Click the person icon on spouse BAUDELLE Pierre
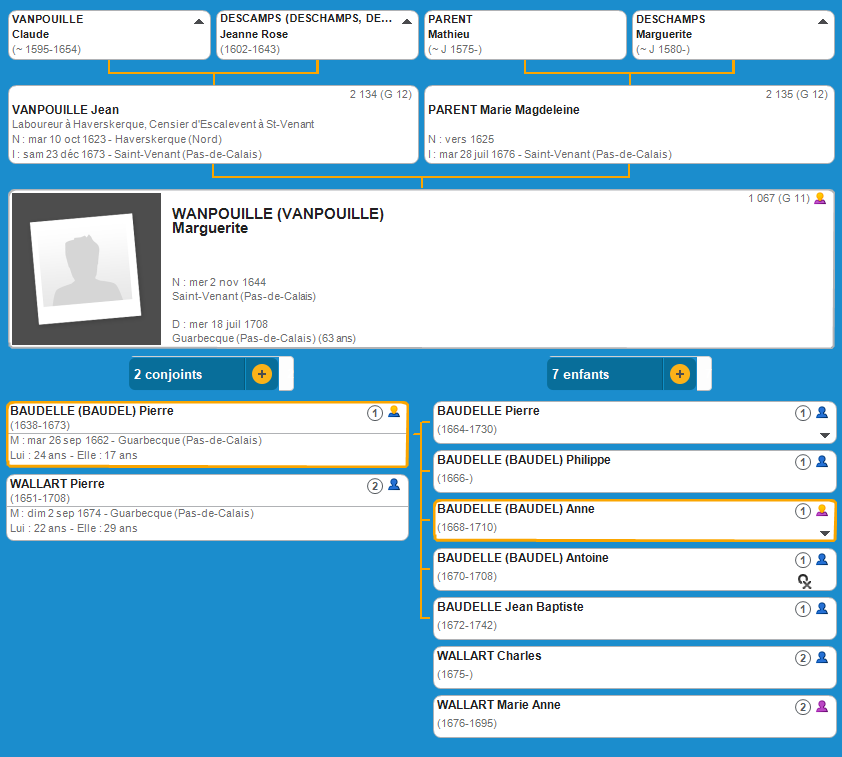 tap(394, 412)
